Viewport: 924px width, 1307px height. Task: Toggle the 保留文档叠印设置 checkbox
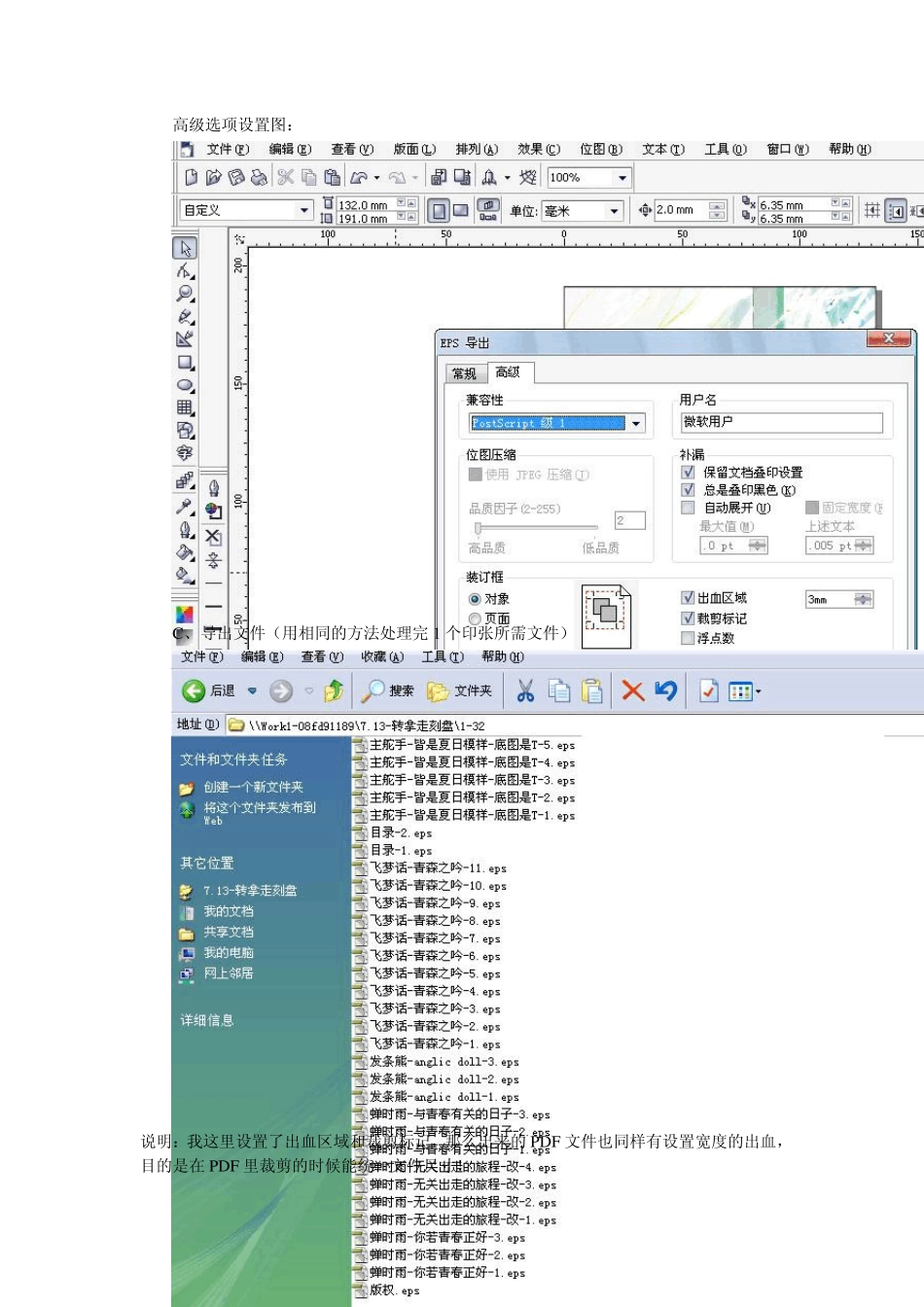(x=689, y=472)
